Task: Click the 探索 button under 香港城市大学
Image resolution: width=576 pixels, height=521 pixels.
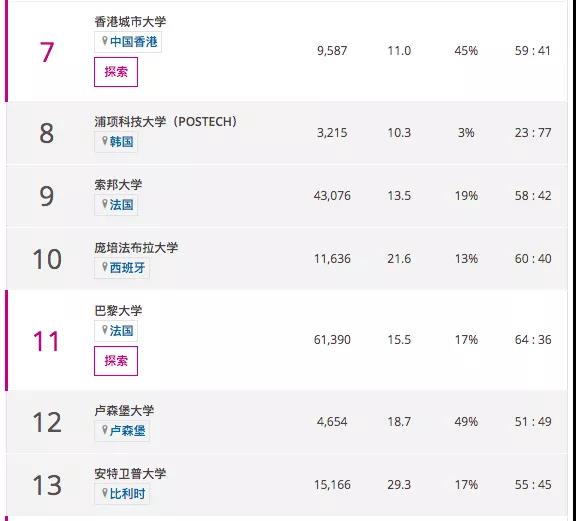Action: click(x=116, y=72)
